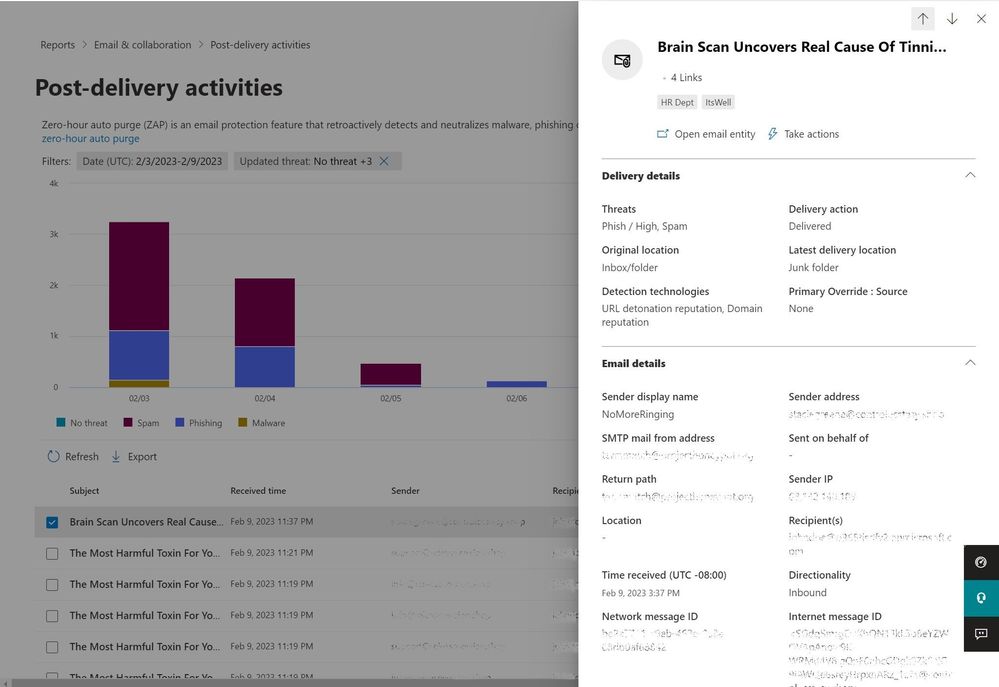Click 'Inbound' directionality value
This screenshot has width=999, height=687.
(x=807, y=592)
